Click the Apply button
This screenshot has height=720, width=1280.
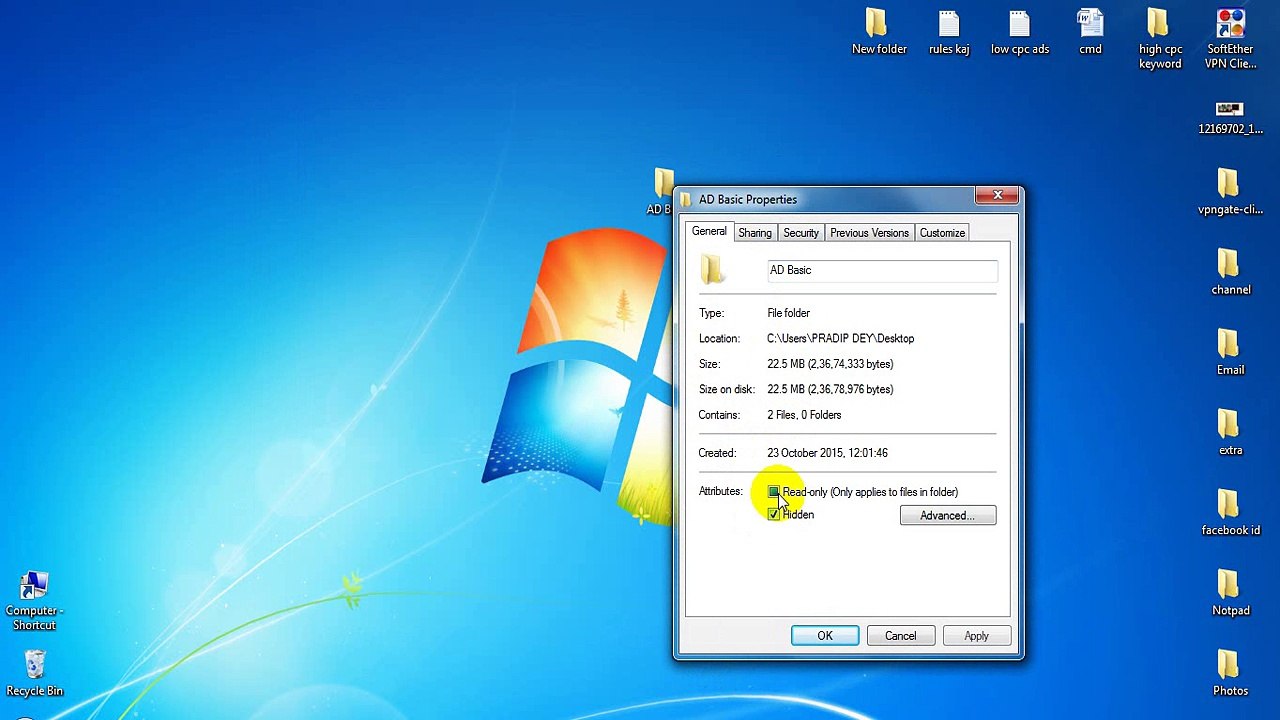976,636
